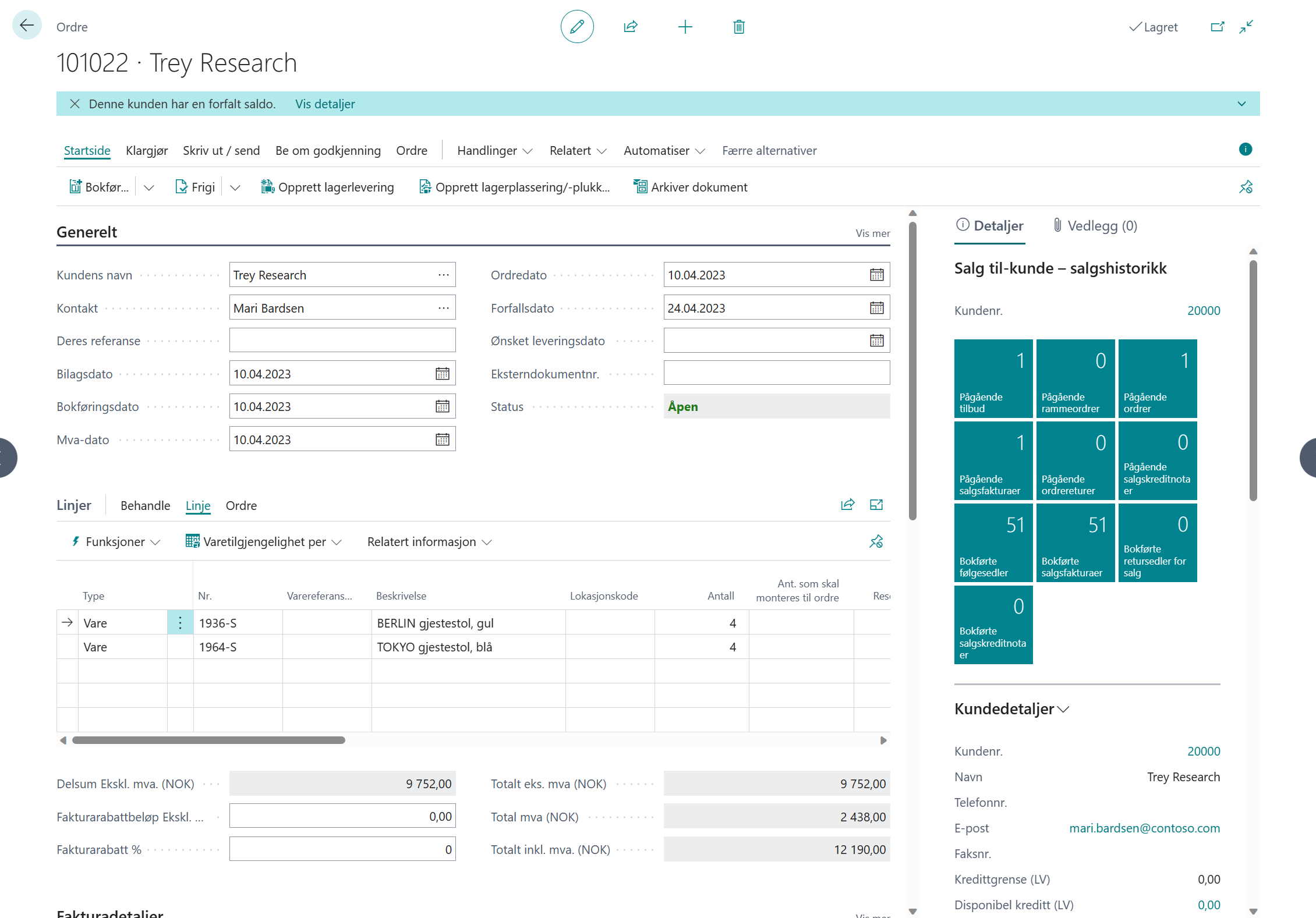
Task: Click the green information icon
Action: point(1245,150)
